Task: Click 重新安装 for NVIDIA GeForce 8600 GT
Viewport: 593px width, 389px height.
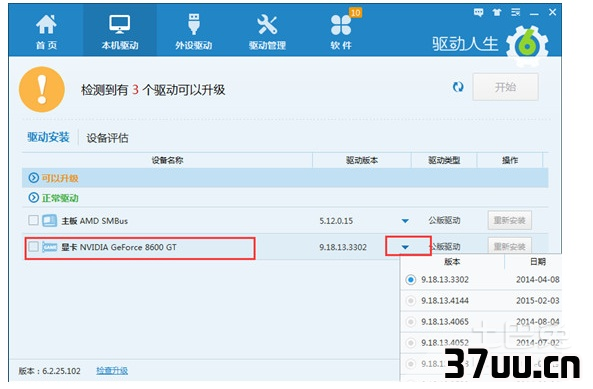Action: coord(509,246)
